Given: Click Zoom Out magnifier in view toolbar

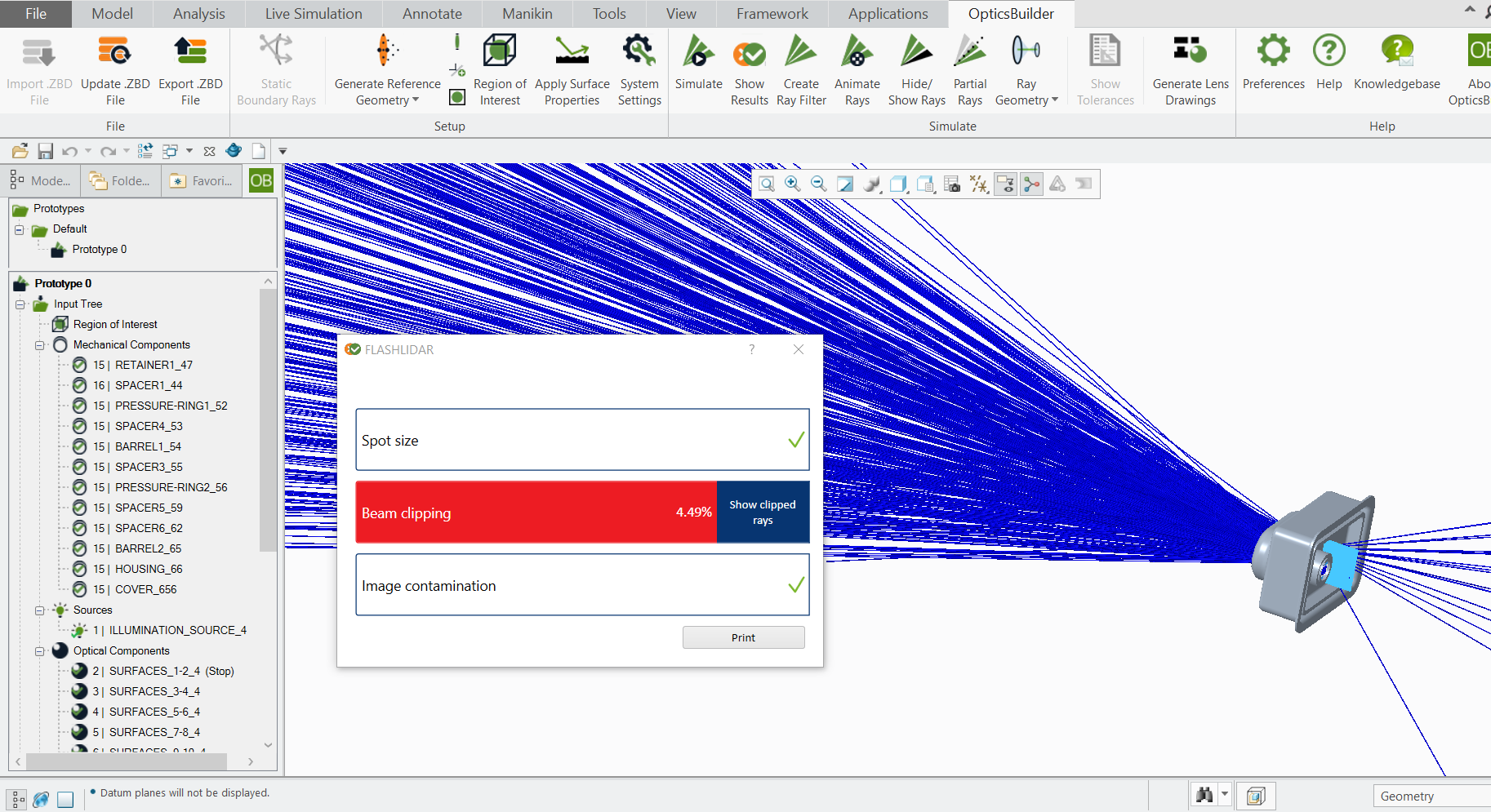Looking at the screenshot, I should 818,184.
